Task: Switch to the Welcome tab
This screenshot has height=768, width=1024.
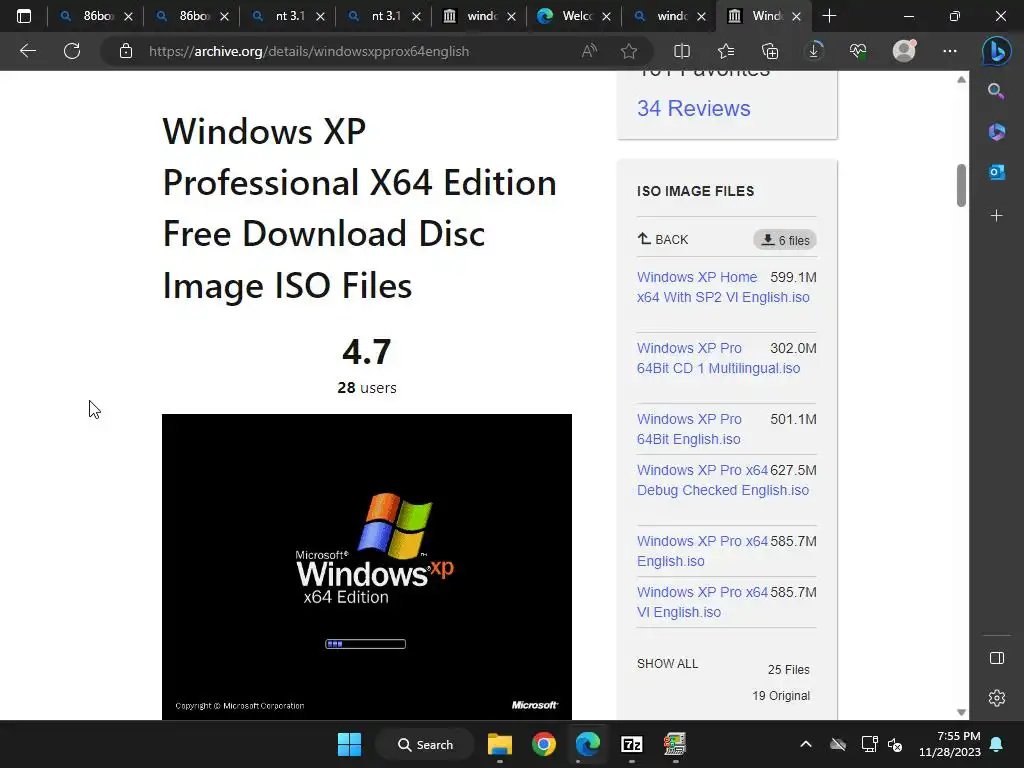Action: tap(575, 16)
